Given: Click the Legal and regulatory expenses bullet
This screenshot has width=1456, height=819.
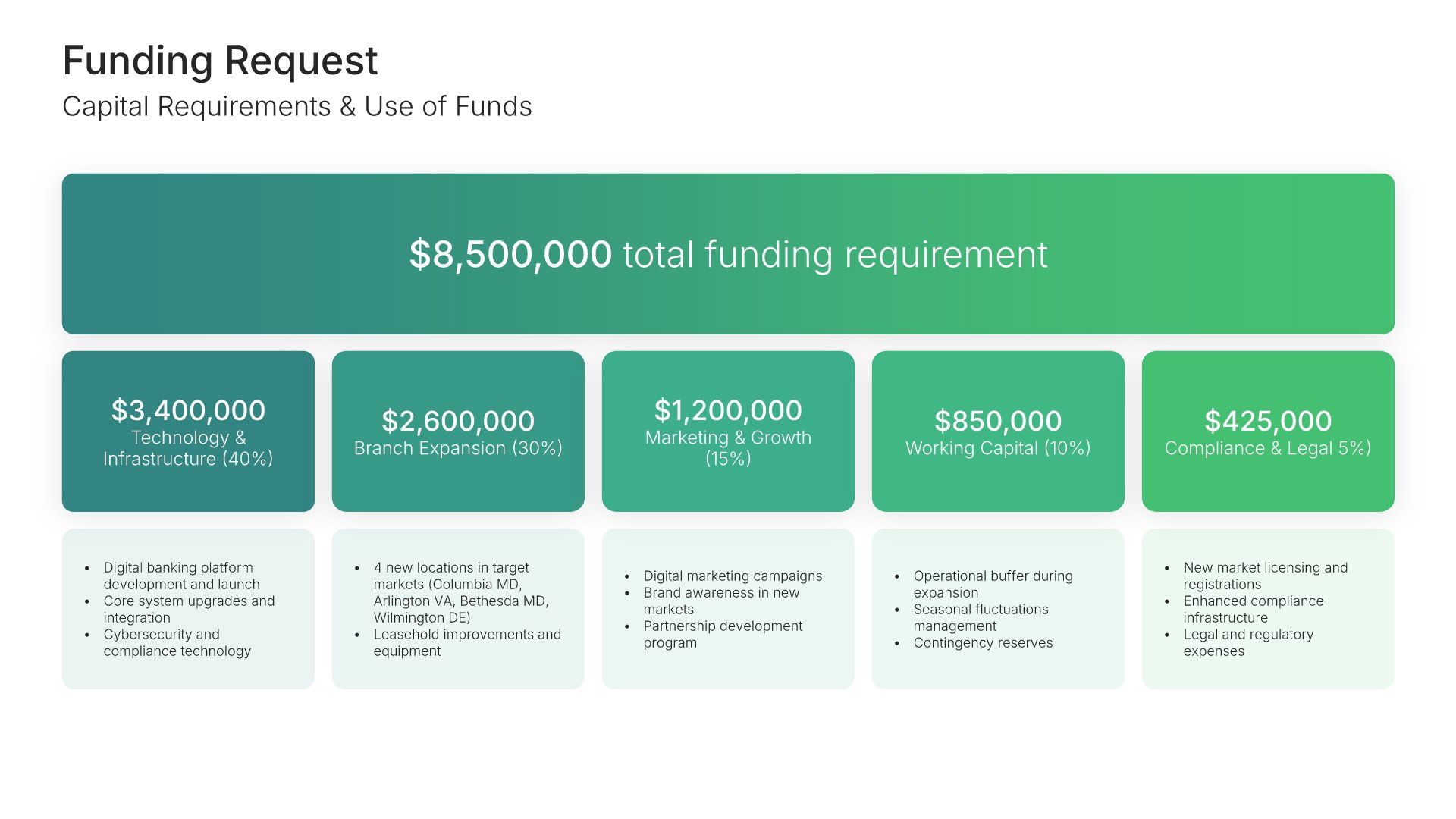Looking at the screenshot, I should pyautogui.click(x=1247, y=642).
